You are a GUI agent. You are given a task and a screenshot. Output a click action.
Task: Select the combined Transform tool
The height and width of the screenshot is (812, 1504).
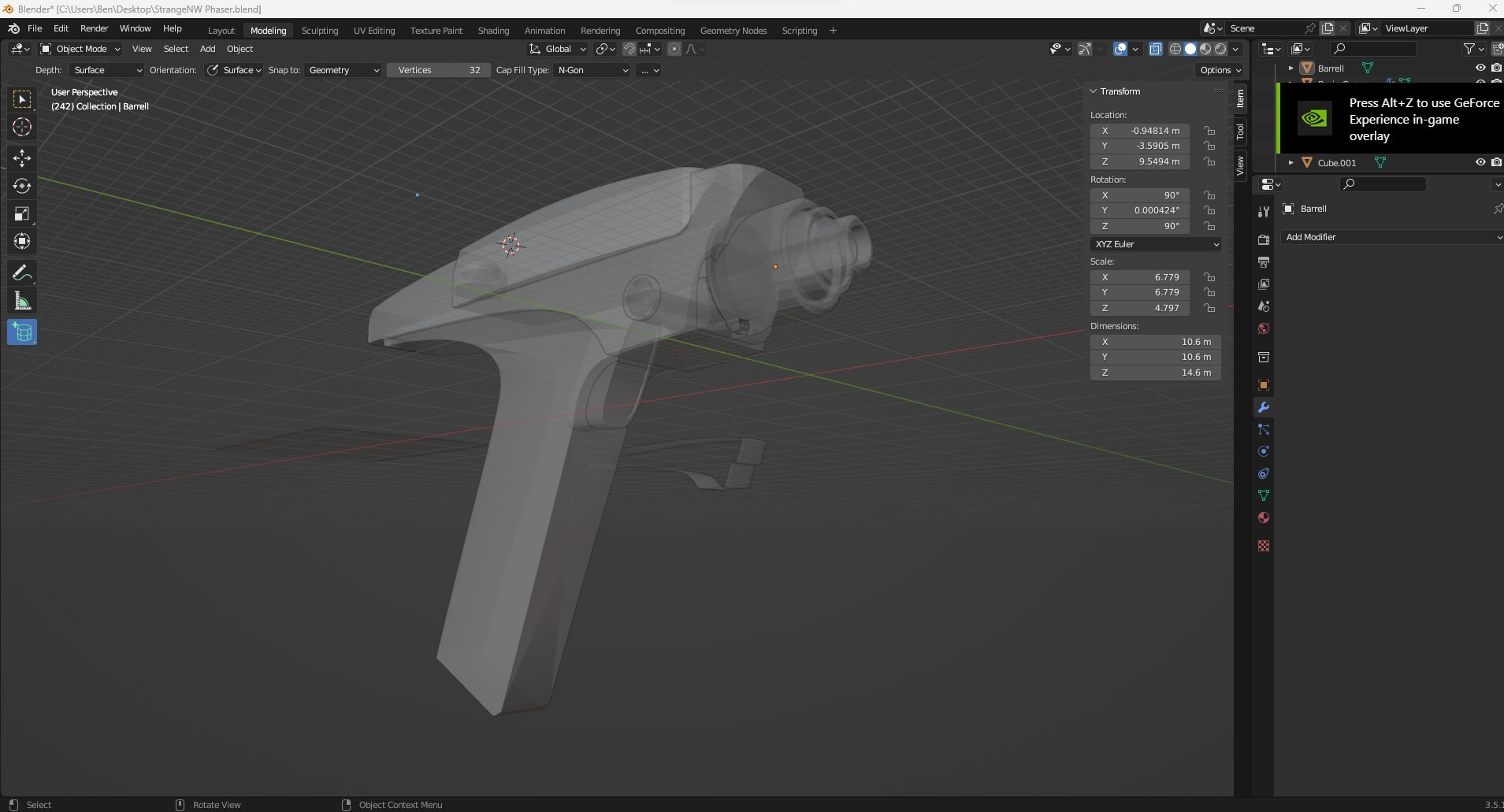coord(22,241)
